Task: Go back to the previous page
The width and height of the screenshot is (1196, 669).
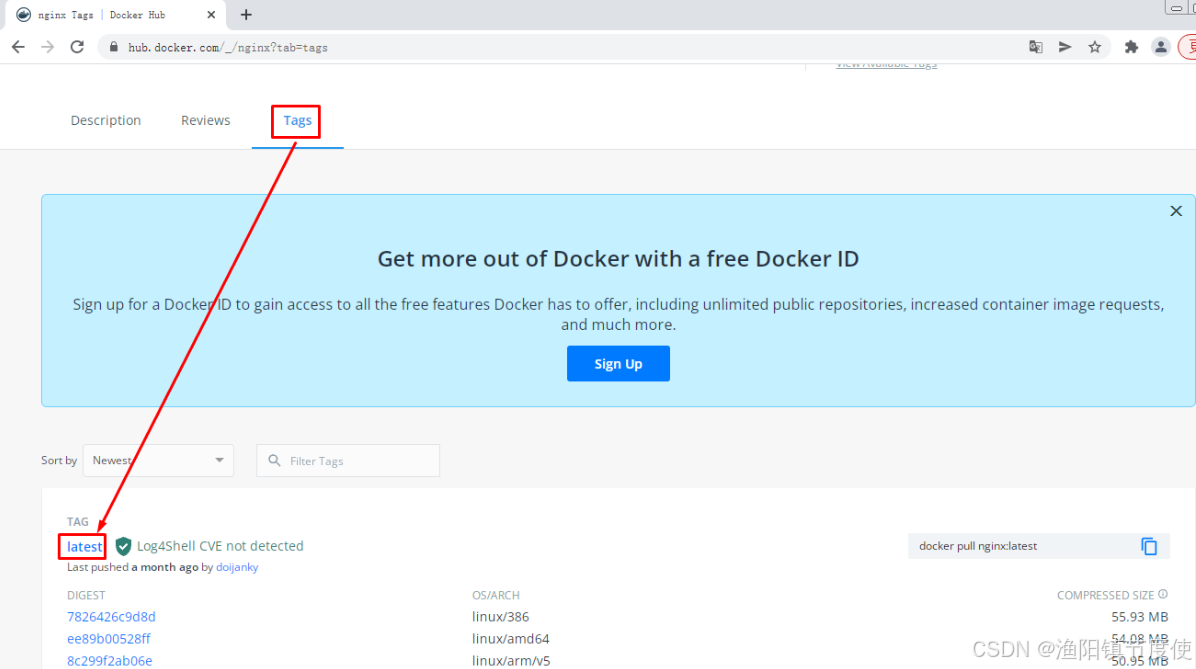Action: [18, 47]
